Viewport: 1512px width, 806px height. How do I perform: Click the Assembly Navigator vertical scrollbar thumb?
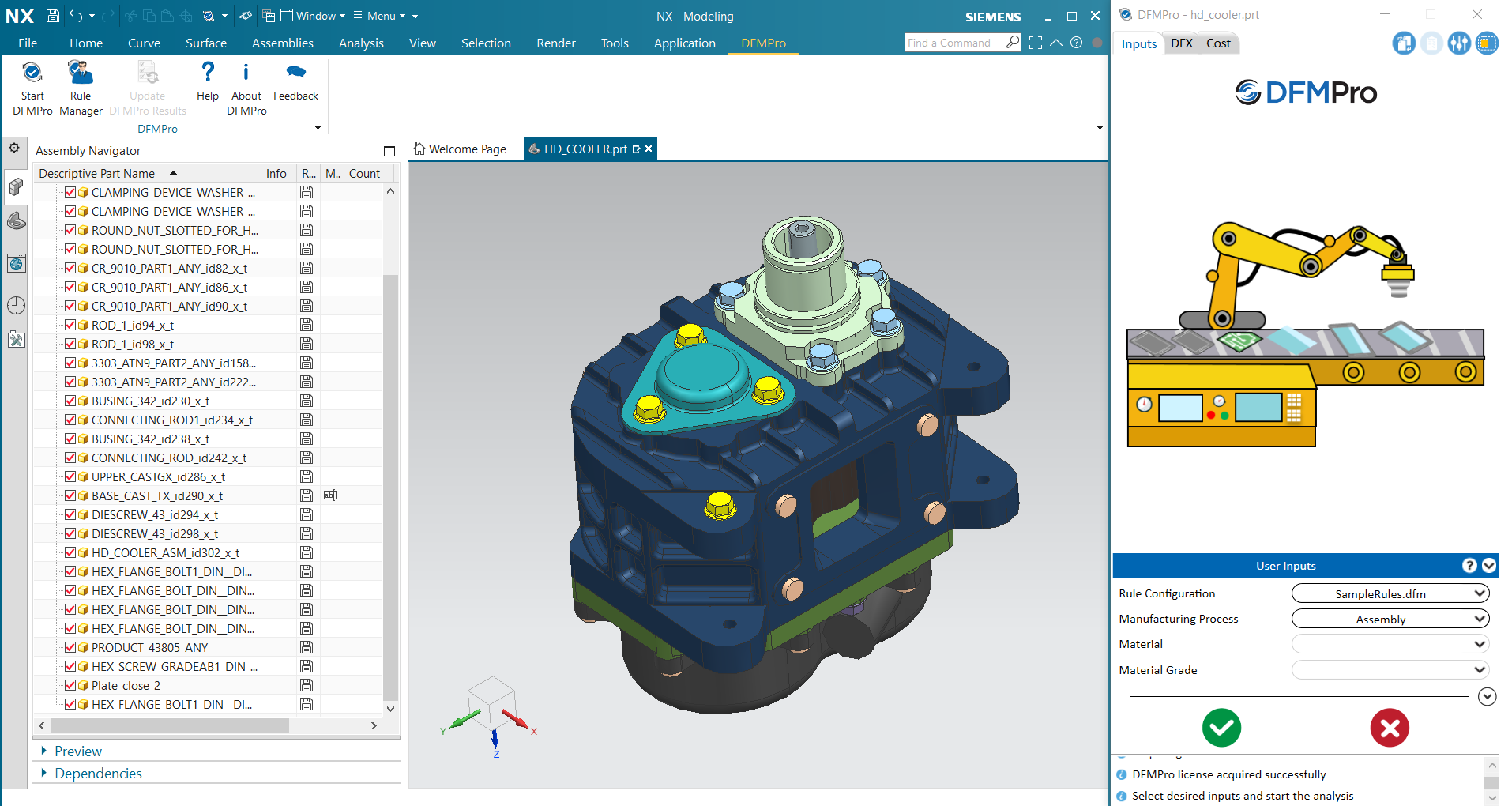point(390,486)
